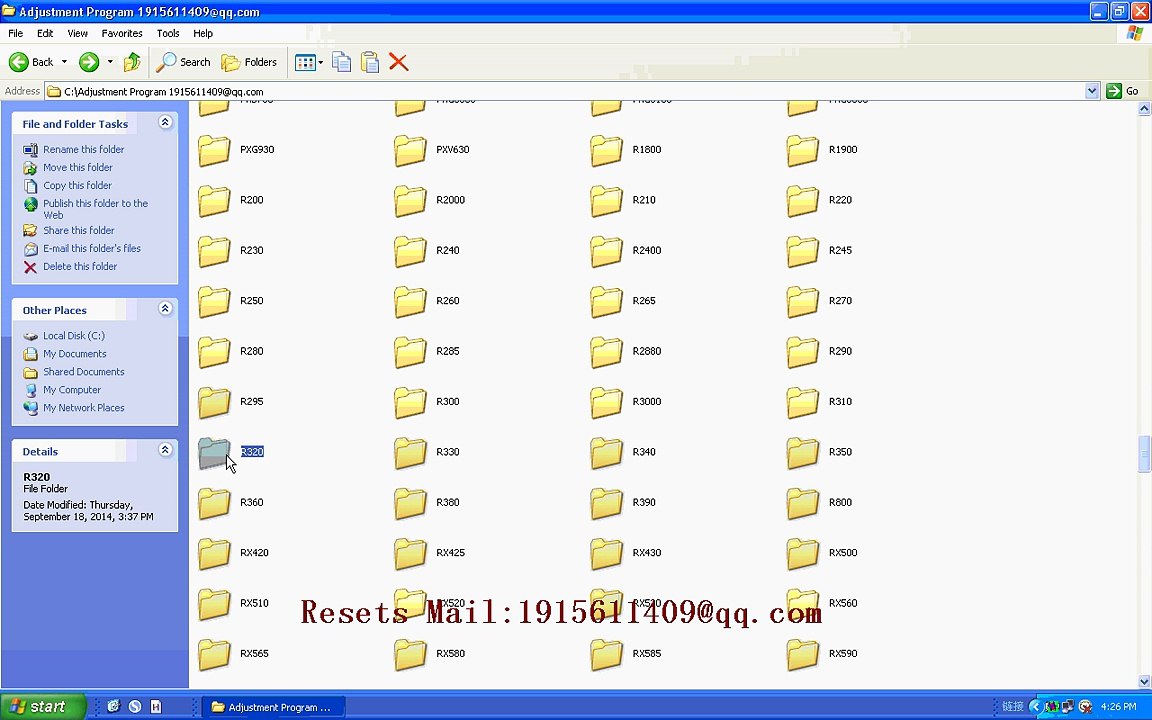Select the PXG930 folder icon
Viewport: 1152px width, 720px height.
coord(215,151)
